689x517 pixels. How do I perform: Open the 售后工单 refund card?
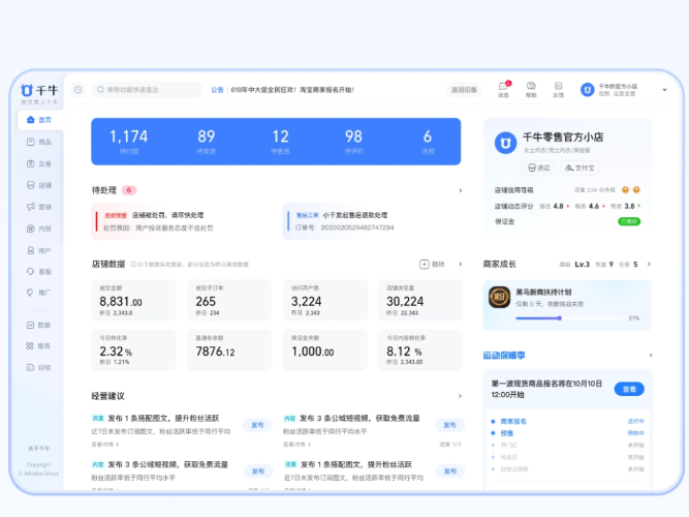372,221
